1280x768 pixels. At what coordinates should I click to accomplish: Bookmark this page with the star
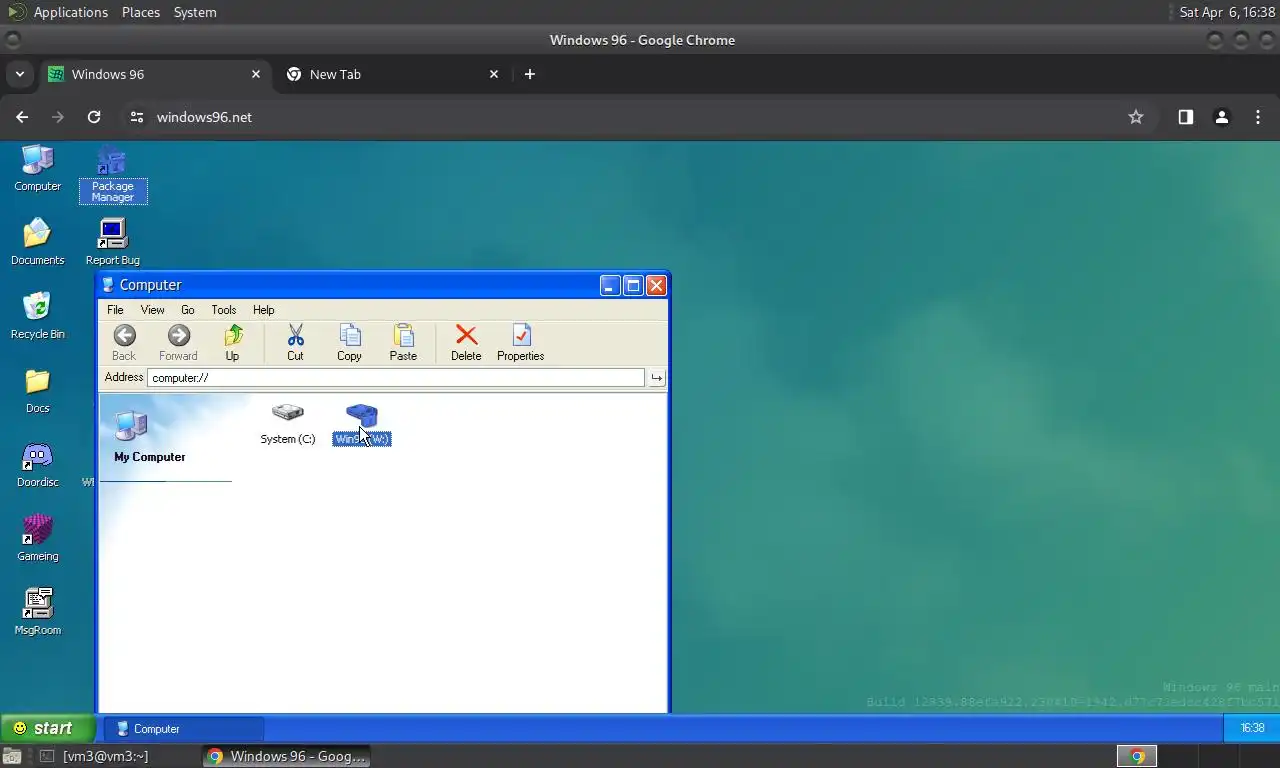[1136, 117]
